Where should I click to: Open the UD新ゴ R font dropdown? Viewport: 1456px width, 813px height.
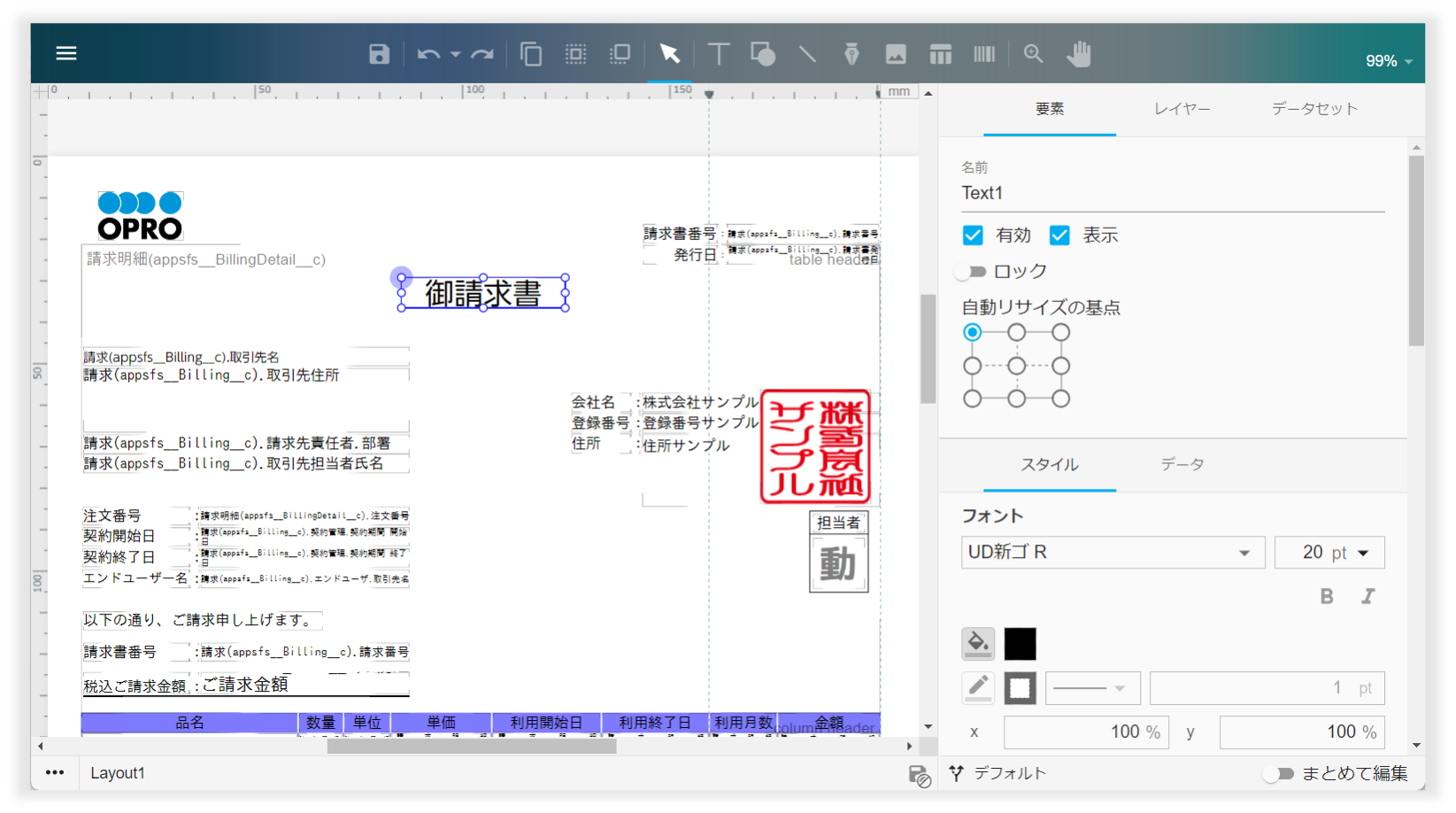pos(1113,553)
